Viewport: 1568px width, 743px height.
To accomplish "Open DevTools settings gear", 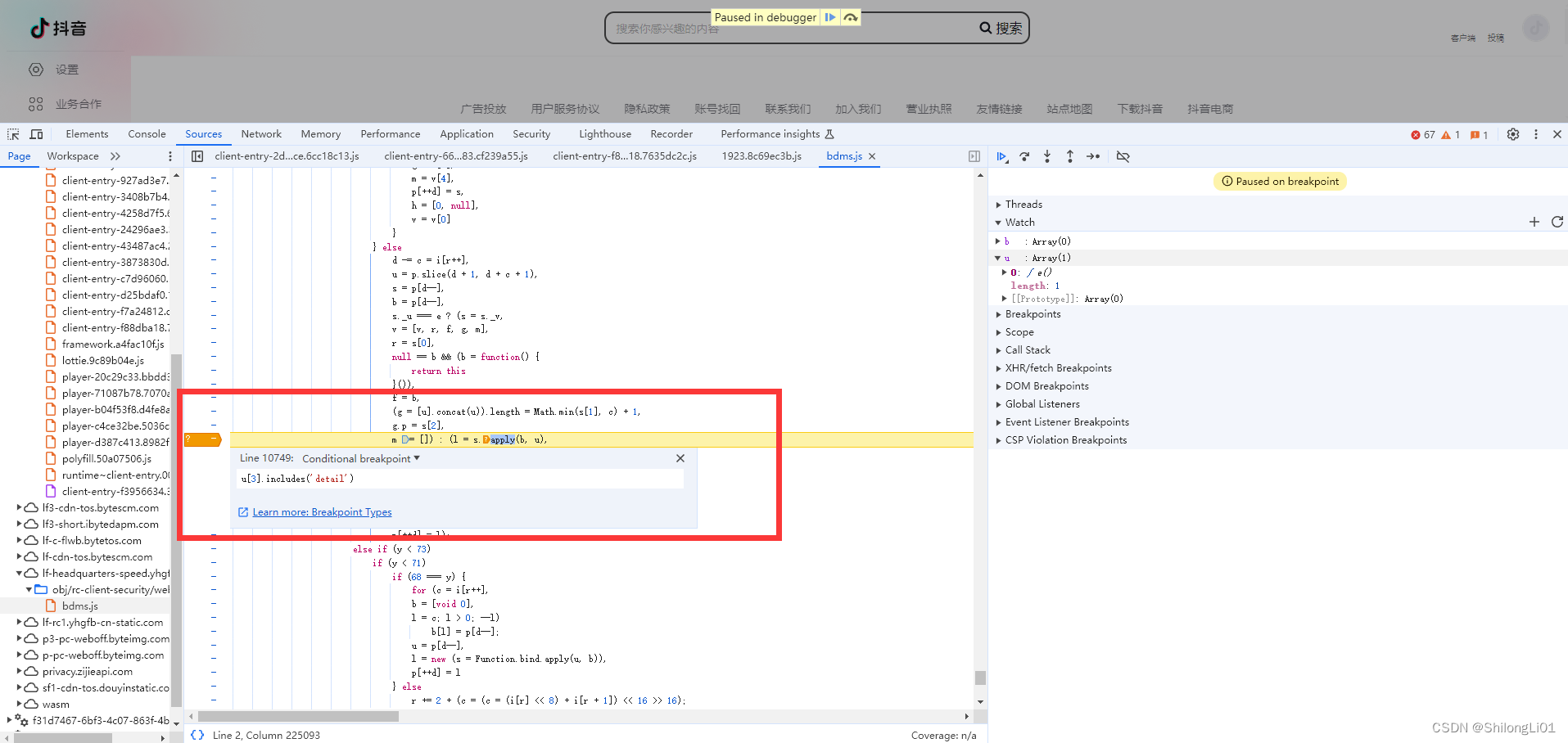I will [x=1512, y=134].
